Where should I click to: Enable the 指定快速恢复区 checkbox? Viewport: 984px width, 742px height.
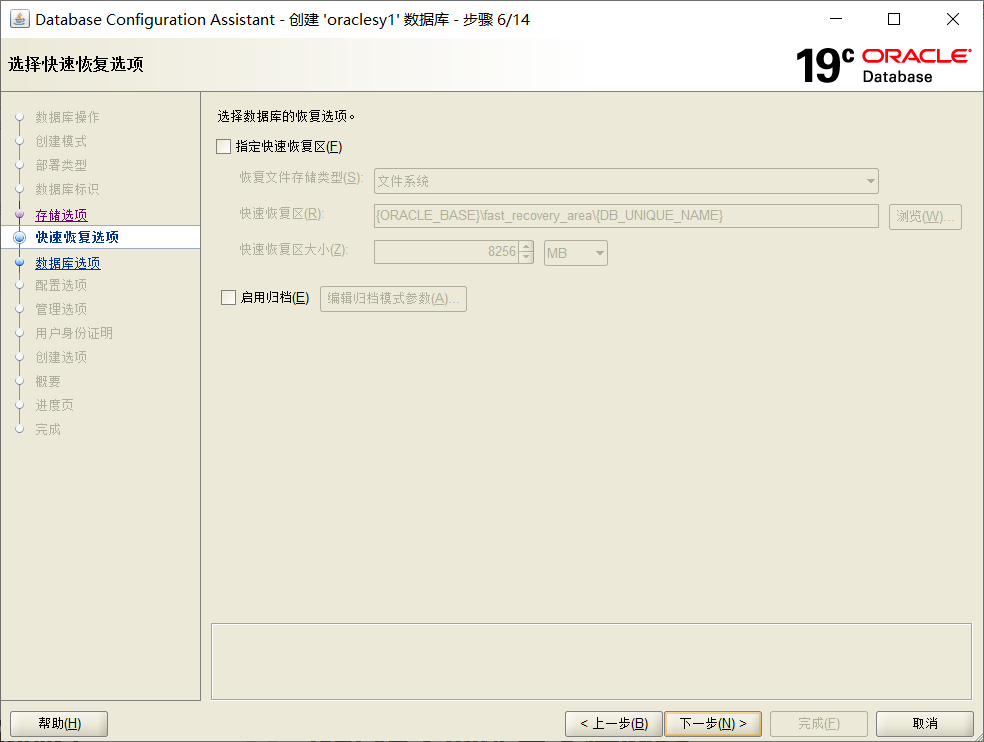[223, 146]
